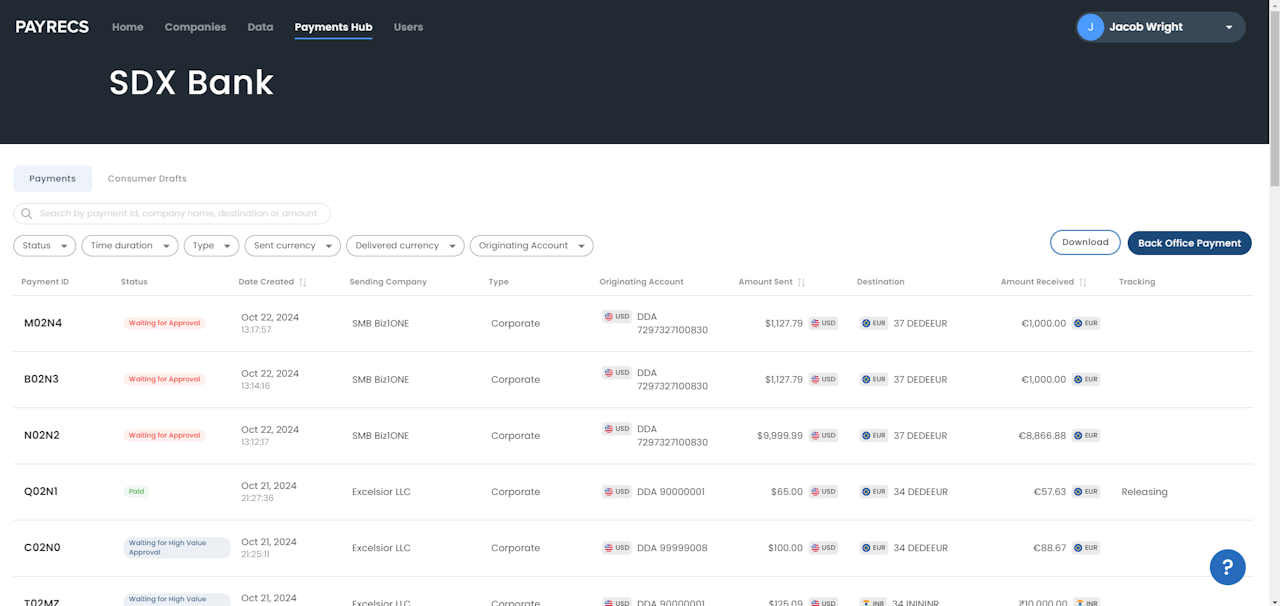Sort by Amount Sent arrows icon

tap(801, 282)
